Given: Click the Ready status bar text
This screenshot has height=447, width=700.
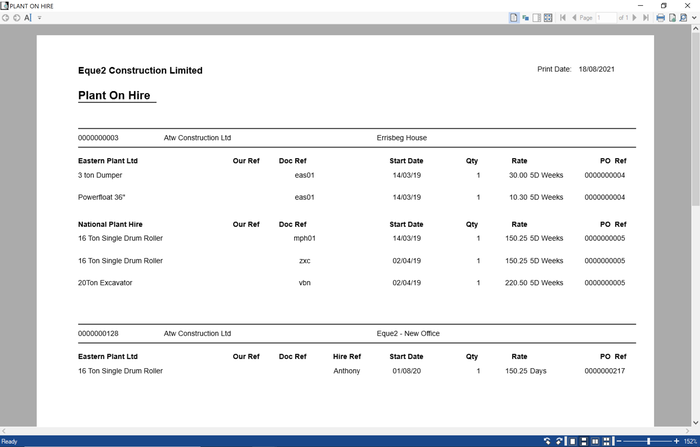Looking at the screenshot, I should pyautogui.click(x=9, y=442).
